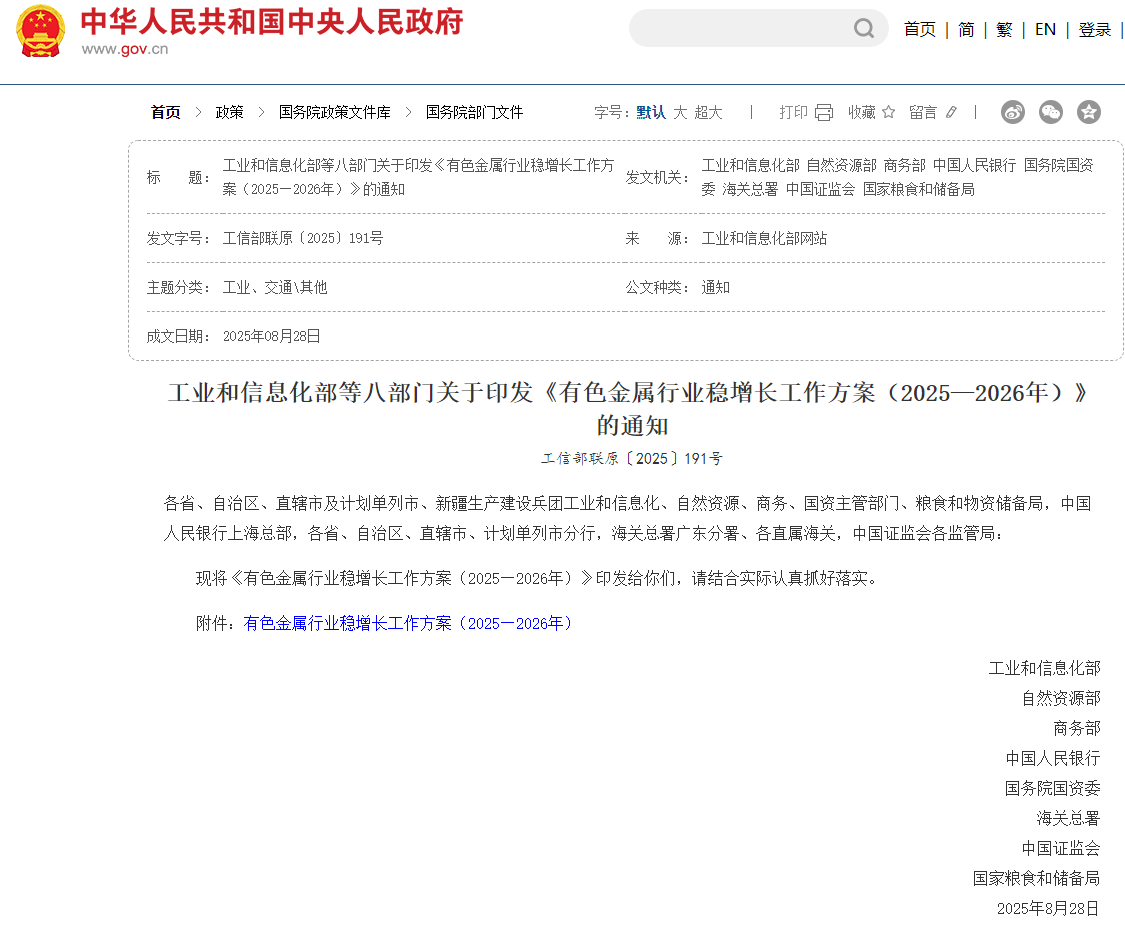Image resolution: width=1125 pixels, height=932 pixels.
Task: Switch to traditional Chinese 繁
Action: (1004, 30)
